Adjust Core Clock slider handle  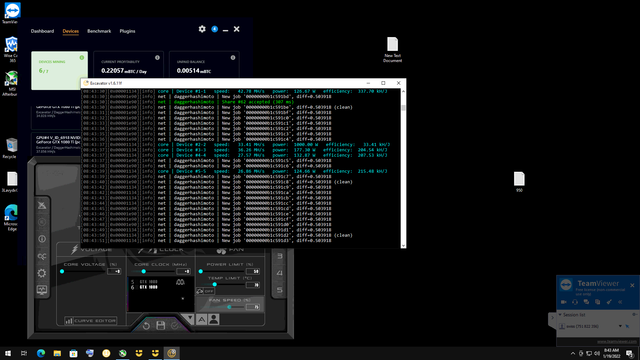143,271
